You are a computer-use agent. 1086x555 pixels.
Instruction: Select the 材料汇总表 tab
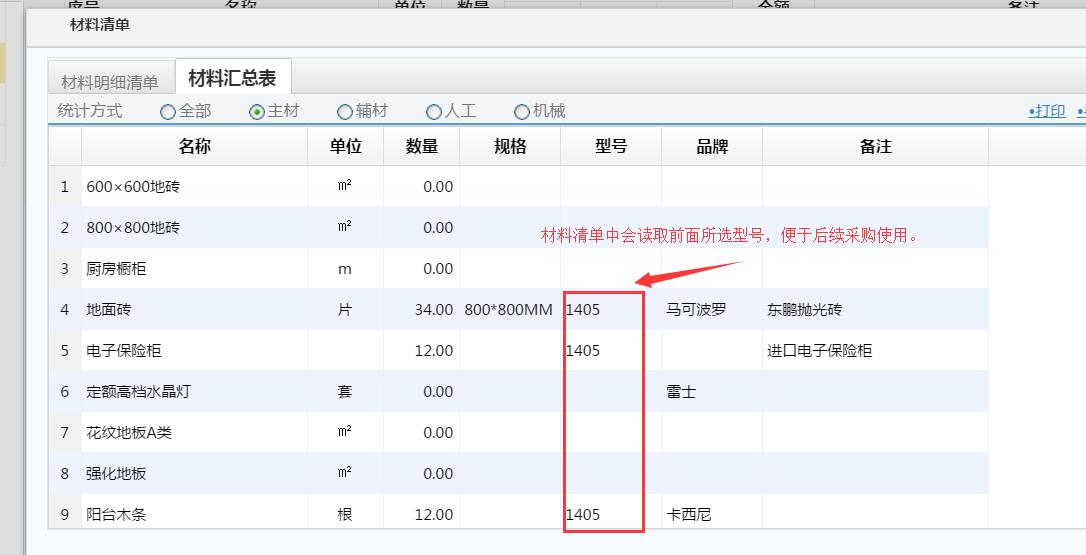point(232,78)
